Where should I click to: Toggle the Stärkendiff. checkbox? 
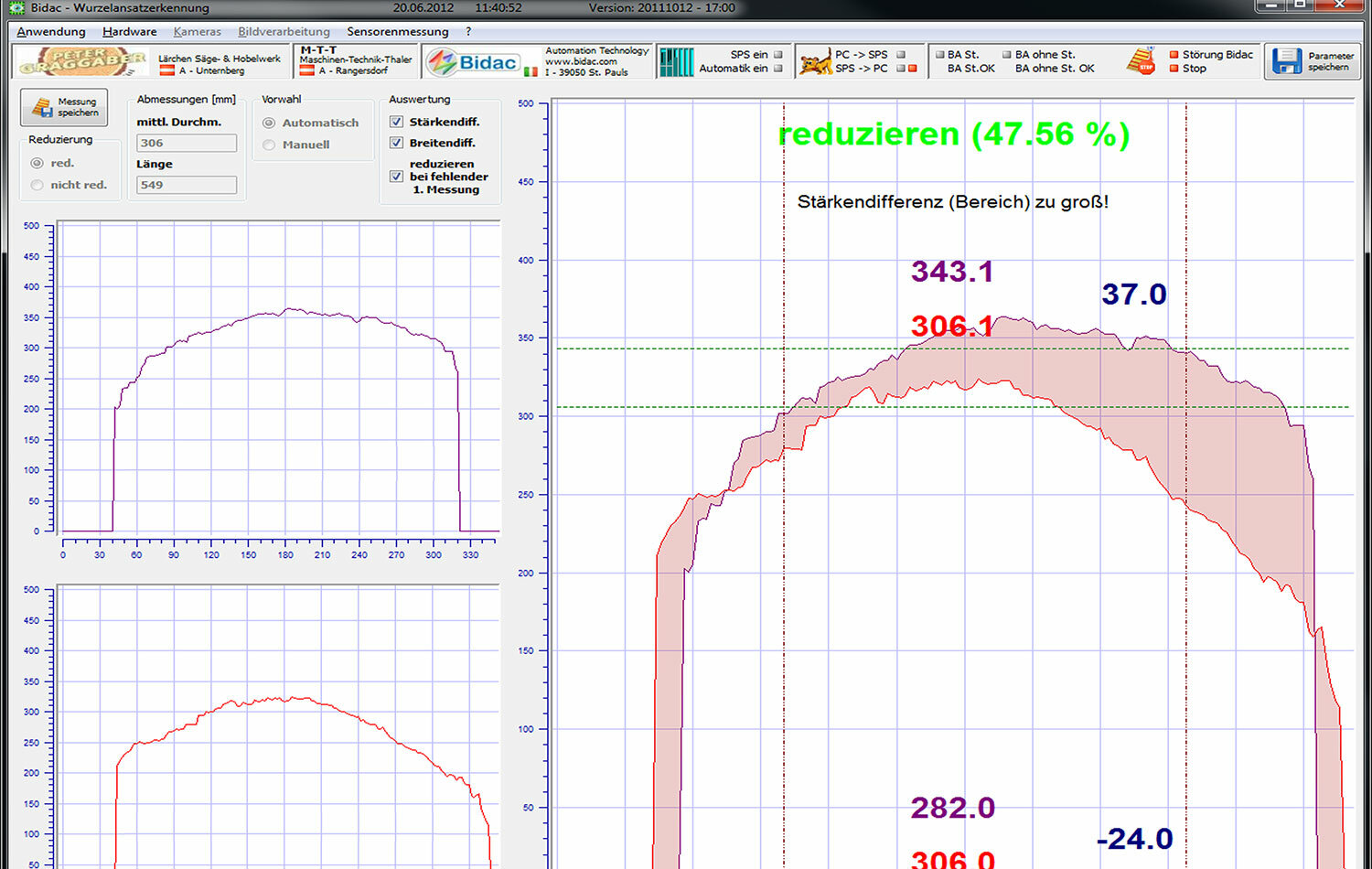coord(396,121)
